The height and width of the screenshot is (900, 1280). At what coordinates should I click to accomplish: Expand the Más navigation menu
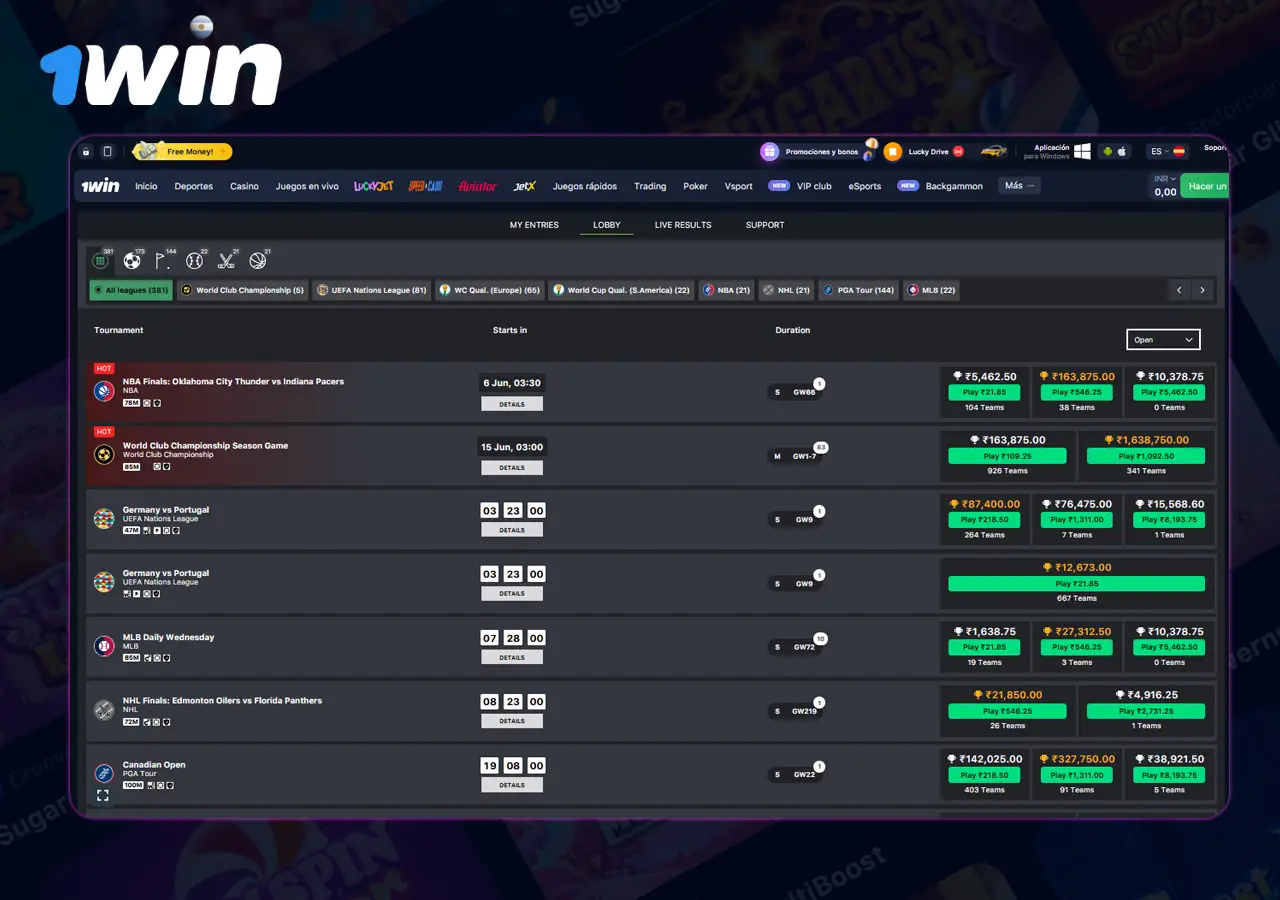tap(1018, 185)
